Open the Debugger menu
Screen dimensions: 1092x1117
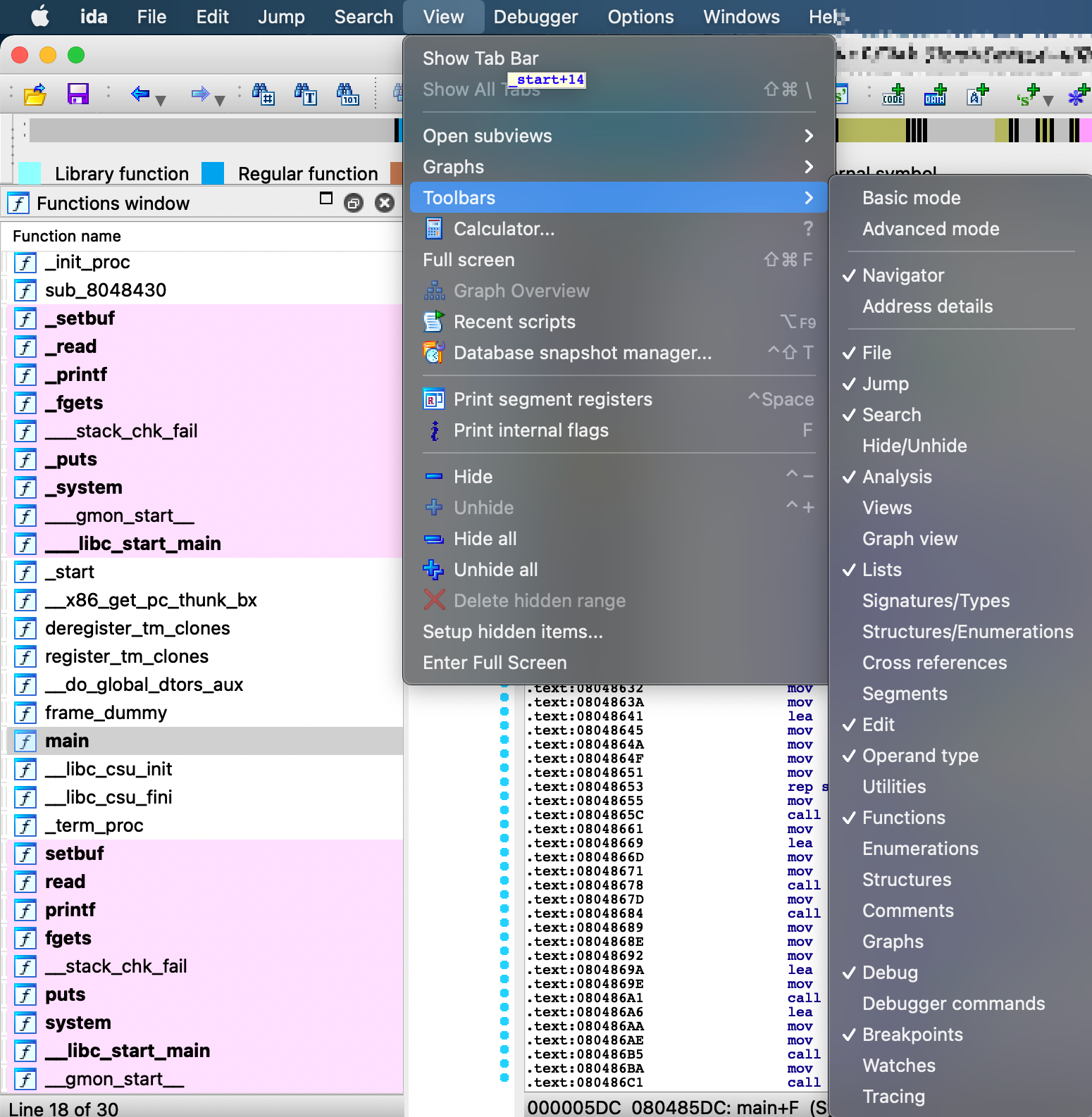pyautogui.click(x=535, y=16)
